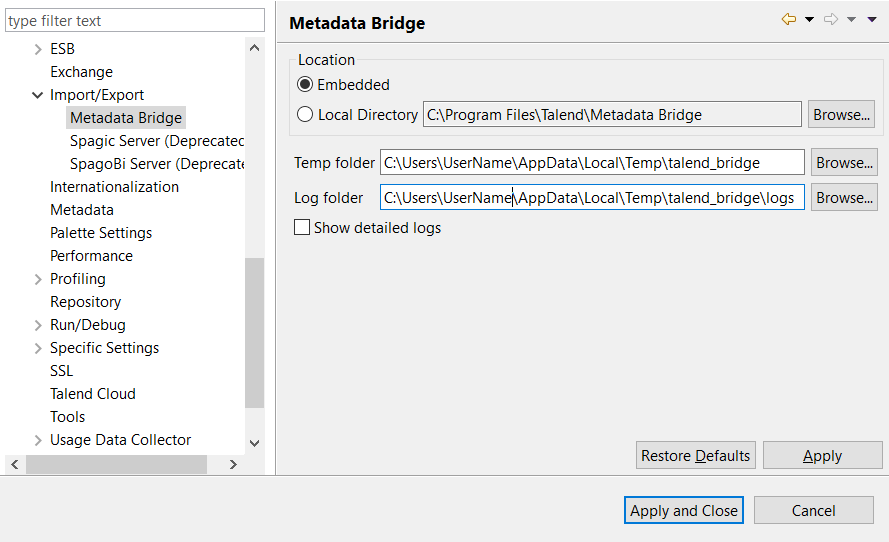Viewport: 889px width, 542px height.
Task: Open the Talend Cloud preferences page
Action: point(93,394)
